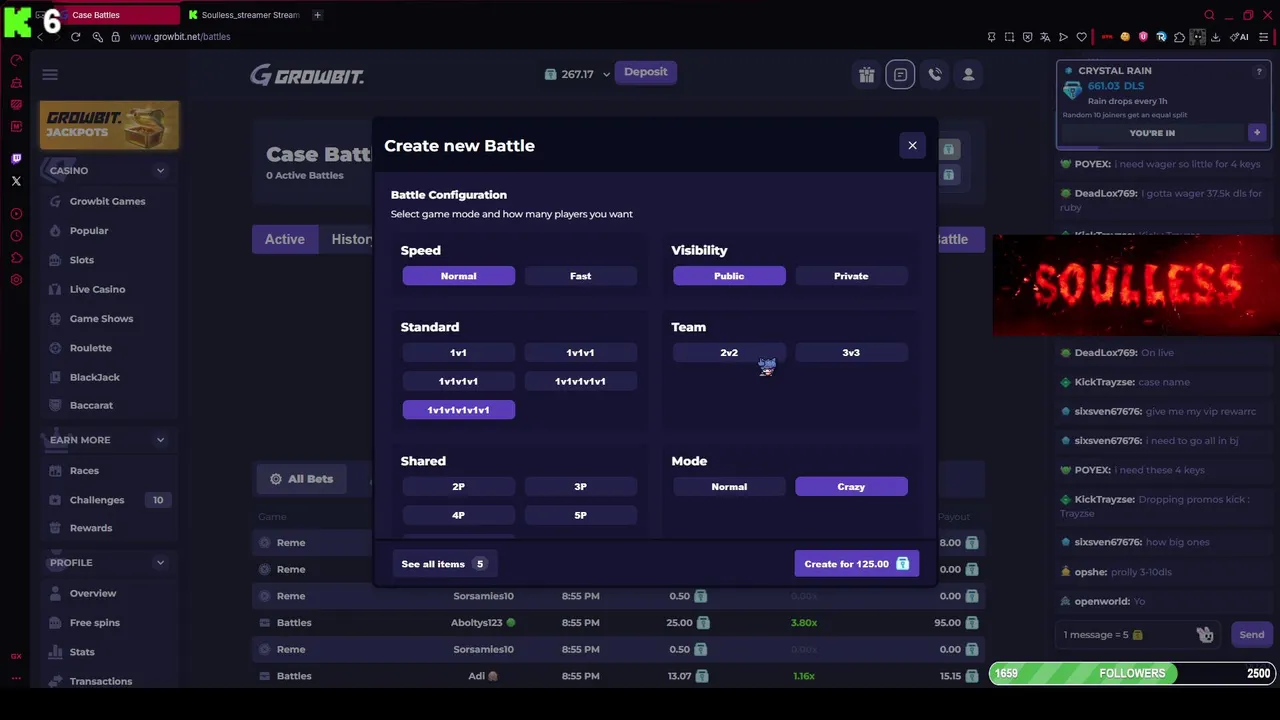1280x720 pixels.
Task: Open Popular in sidebar
Action: (89, 230)
